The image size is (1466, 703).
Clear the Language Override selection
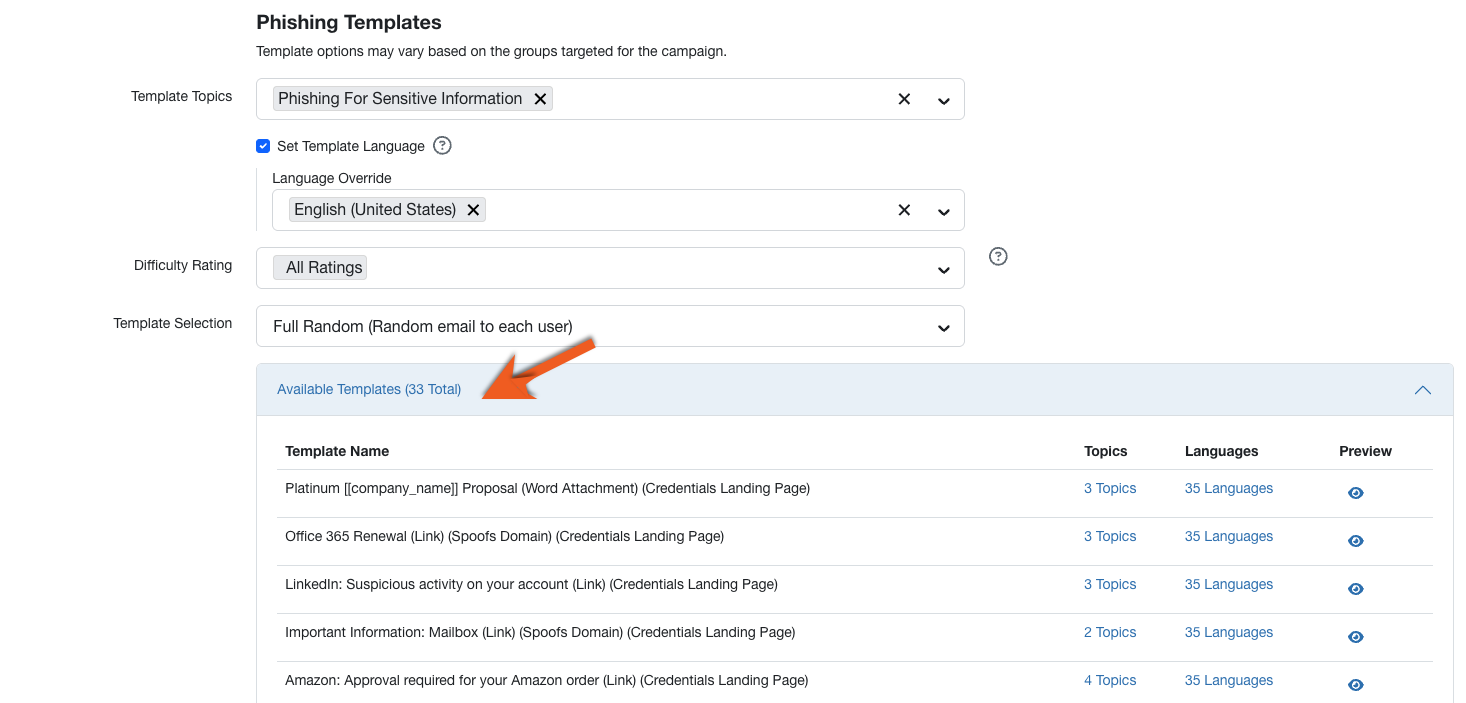tap(903, 210)
